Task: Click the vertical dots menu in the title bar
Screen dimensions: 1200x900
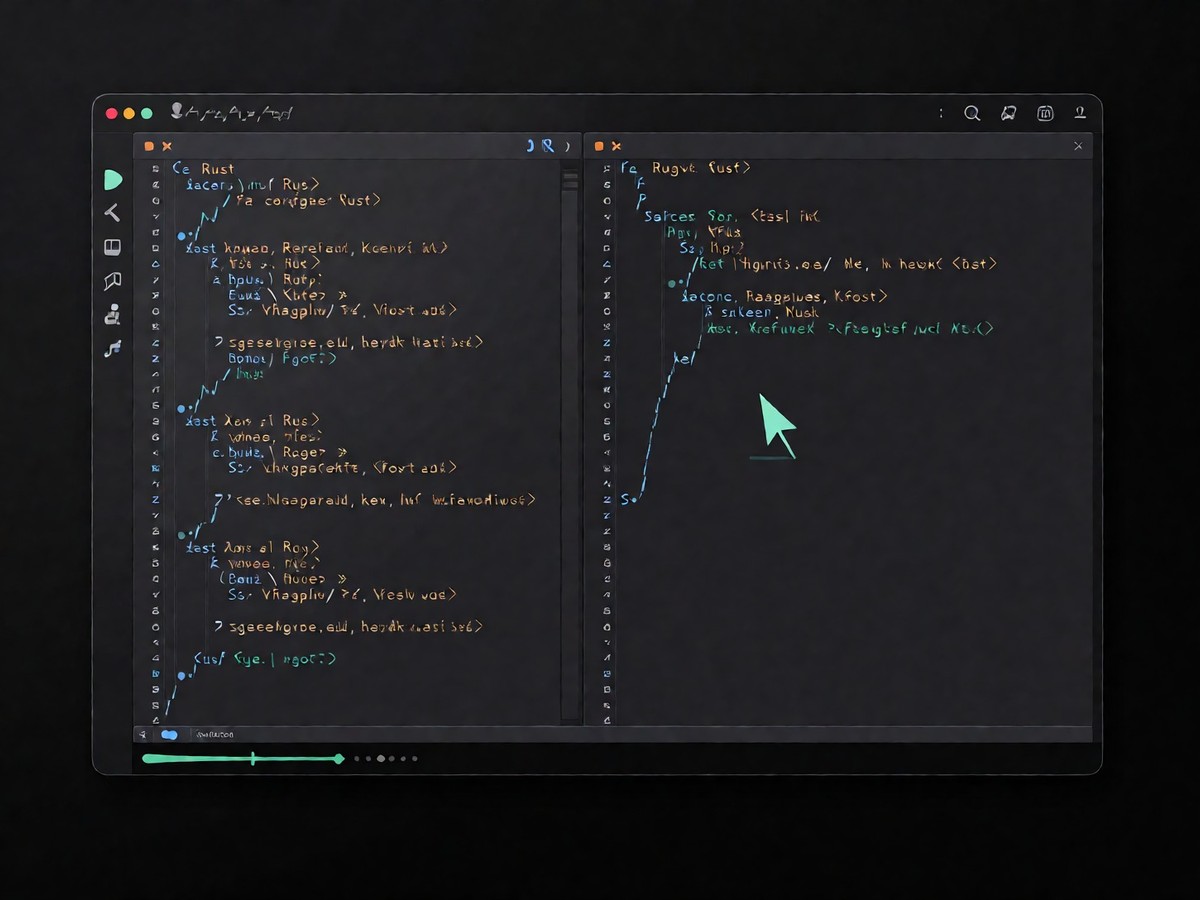Action: click(x=941, y=114)
